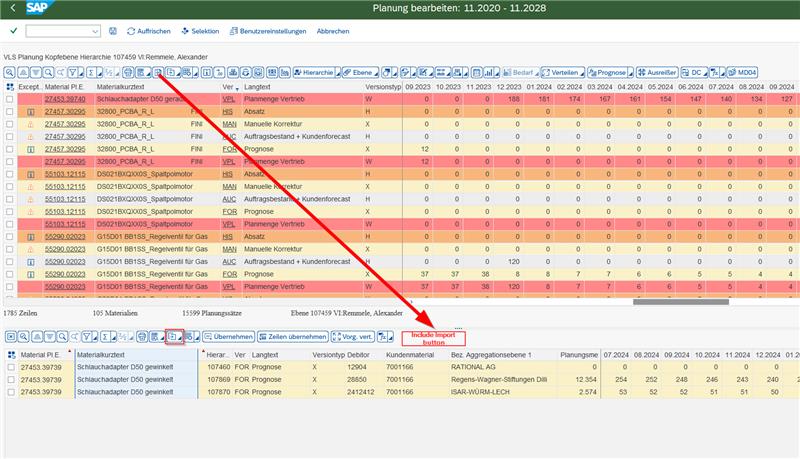Tick checkbox for first row 27453.39740
Screen dimensions: 800x459
[10, 100]
